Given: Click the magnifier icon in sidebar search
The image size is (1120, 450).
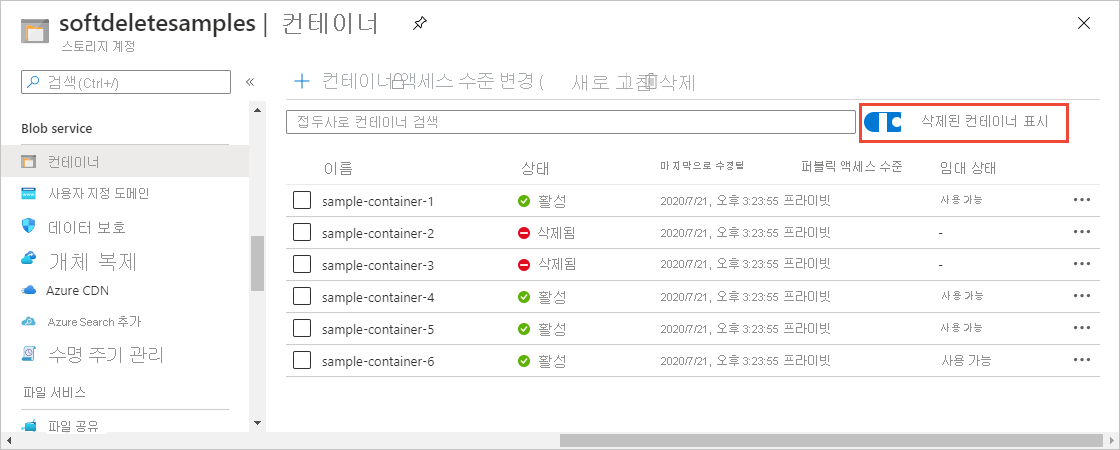Looking at the screenshot, I should 34,82.
